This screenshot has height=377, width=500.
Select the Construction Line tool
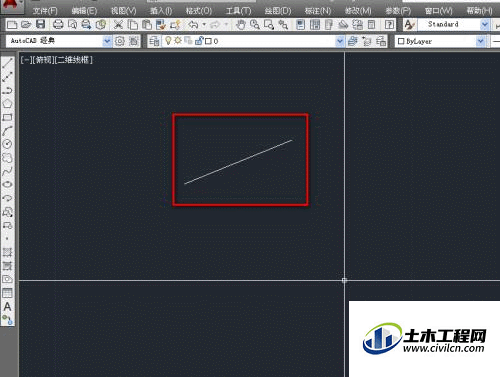pos(7,77)
